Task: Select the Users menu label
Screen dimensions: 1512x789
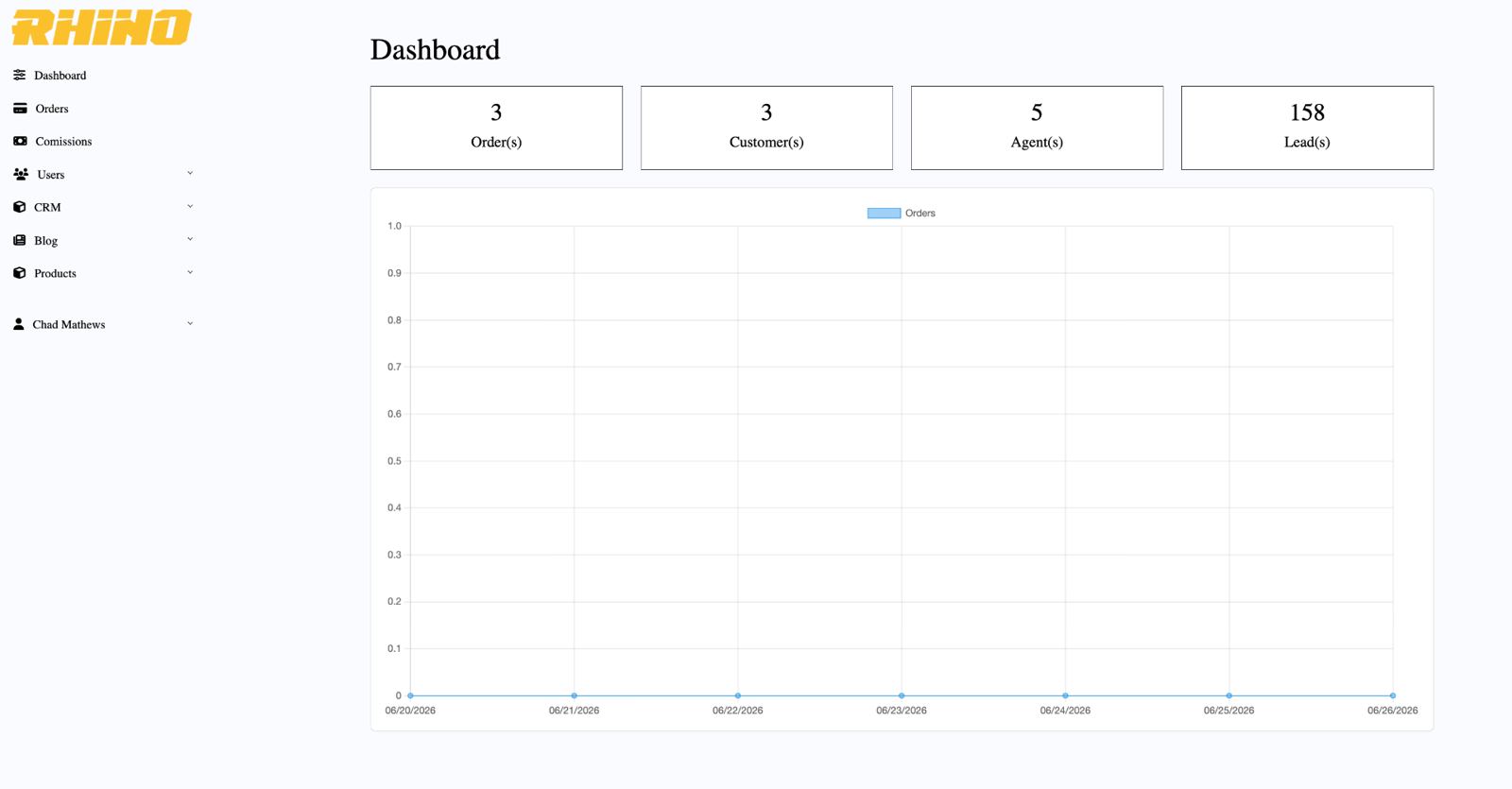Action: 51,175
